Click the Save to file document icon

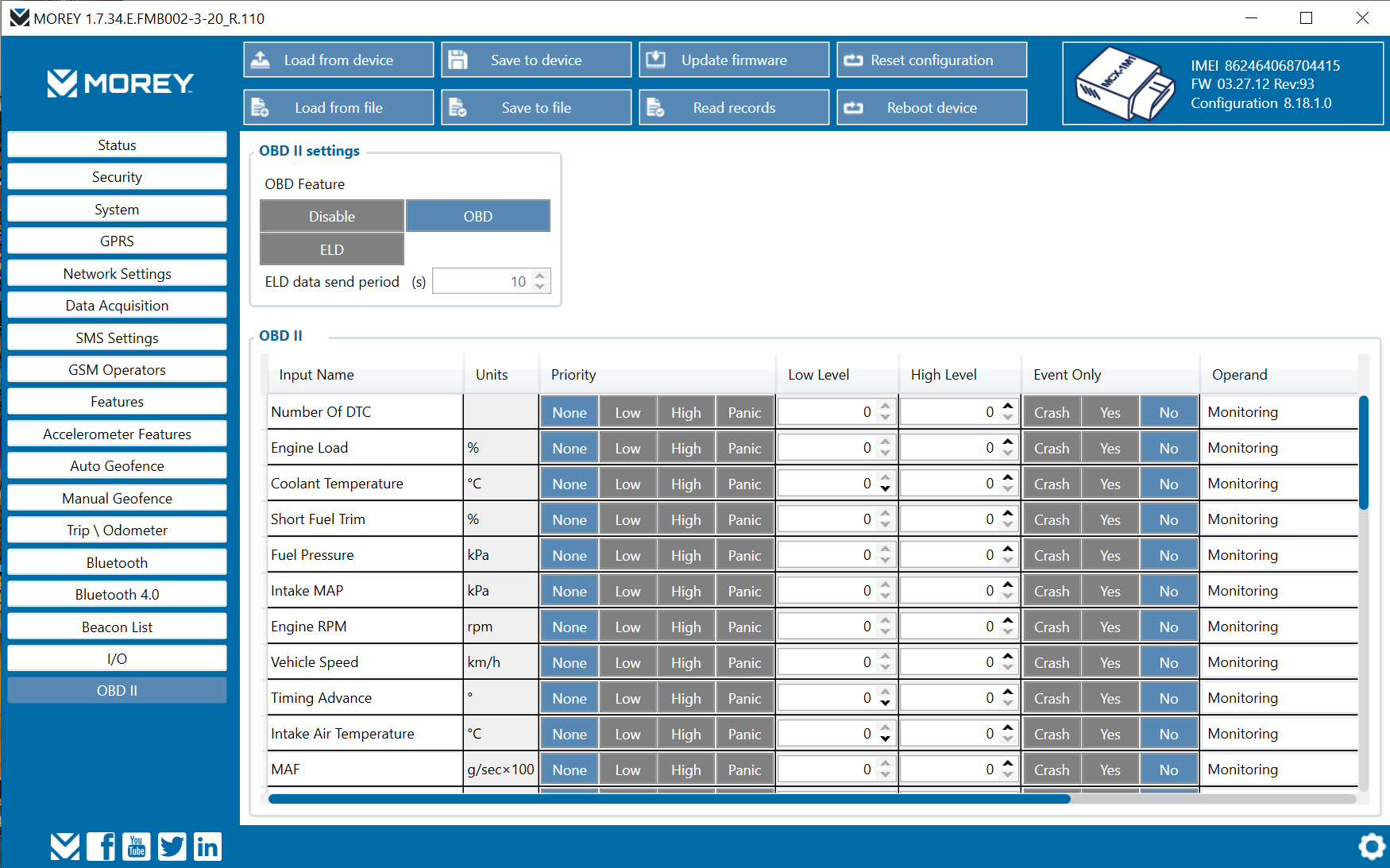(x=458, y=107)
